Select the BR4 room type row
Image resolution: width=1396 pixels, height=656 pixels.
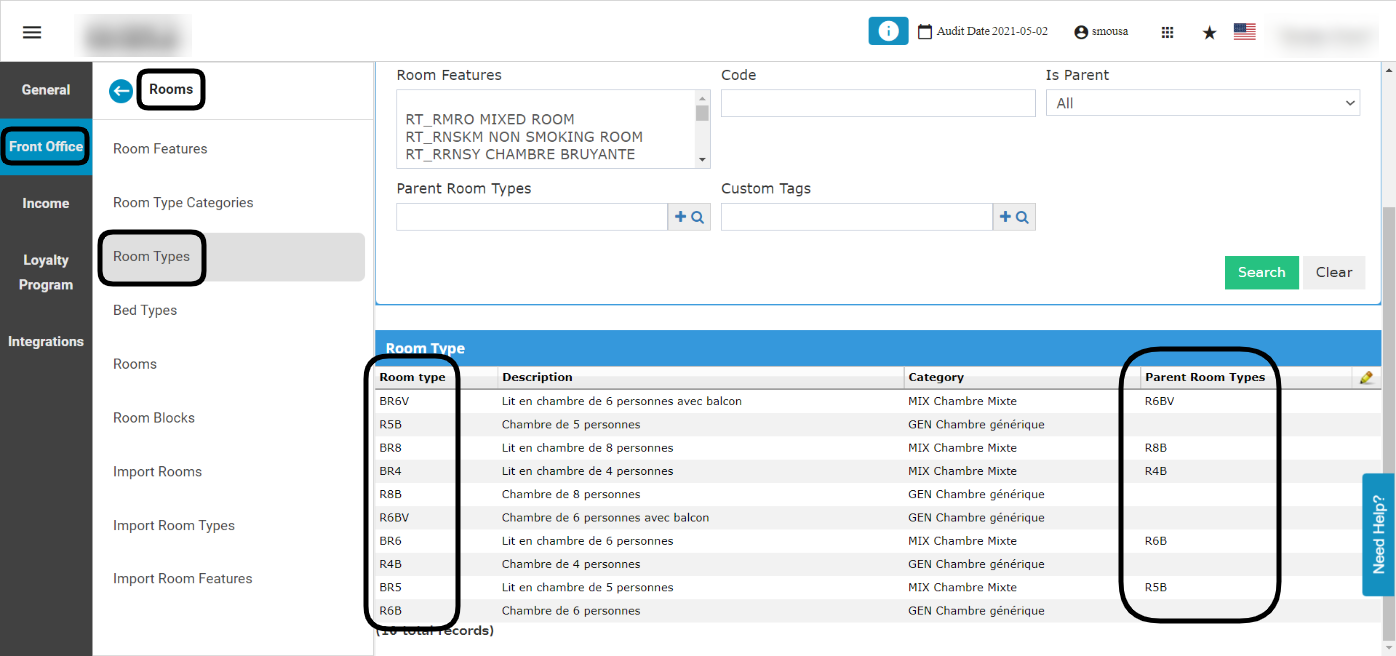(x=878, y=471)
